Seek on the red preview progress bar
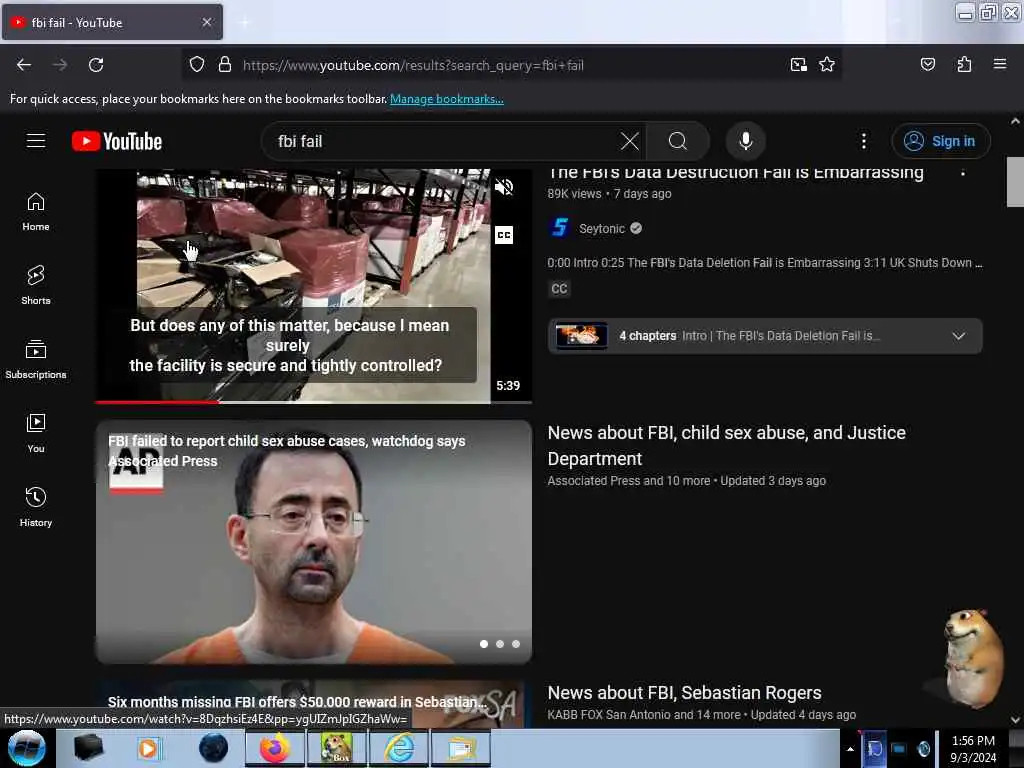Screen dimensions: 1024x768 (x=313, y=402)
